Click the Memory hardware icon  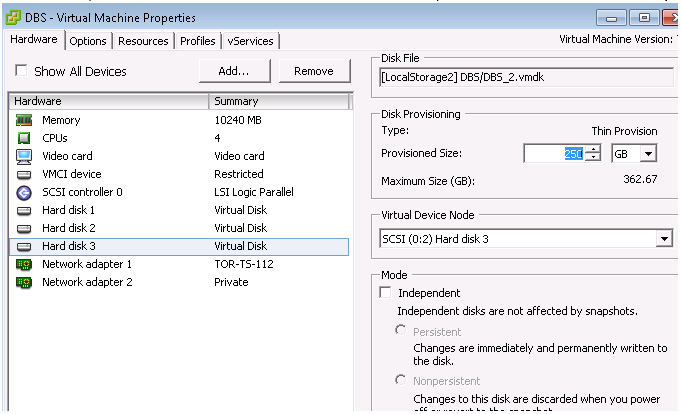click(x=24, y=120)
